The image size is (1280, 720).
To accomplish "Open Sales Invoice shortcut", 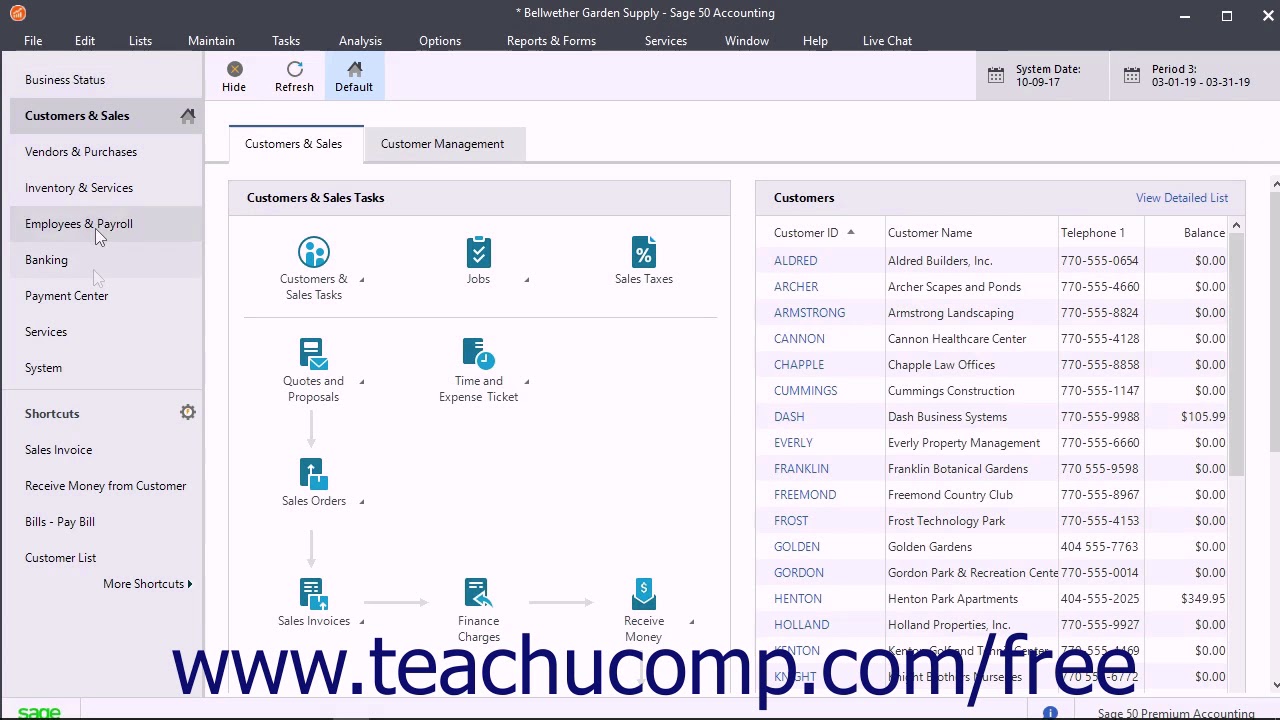I will 58,450.
